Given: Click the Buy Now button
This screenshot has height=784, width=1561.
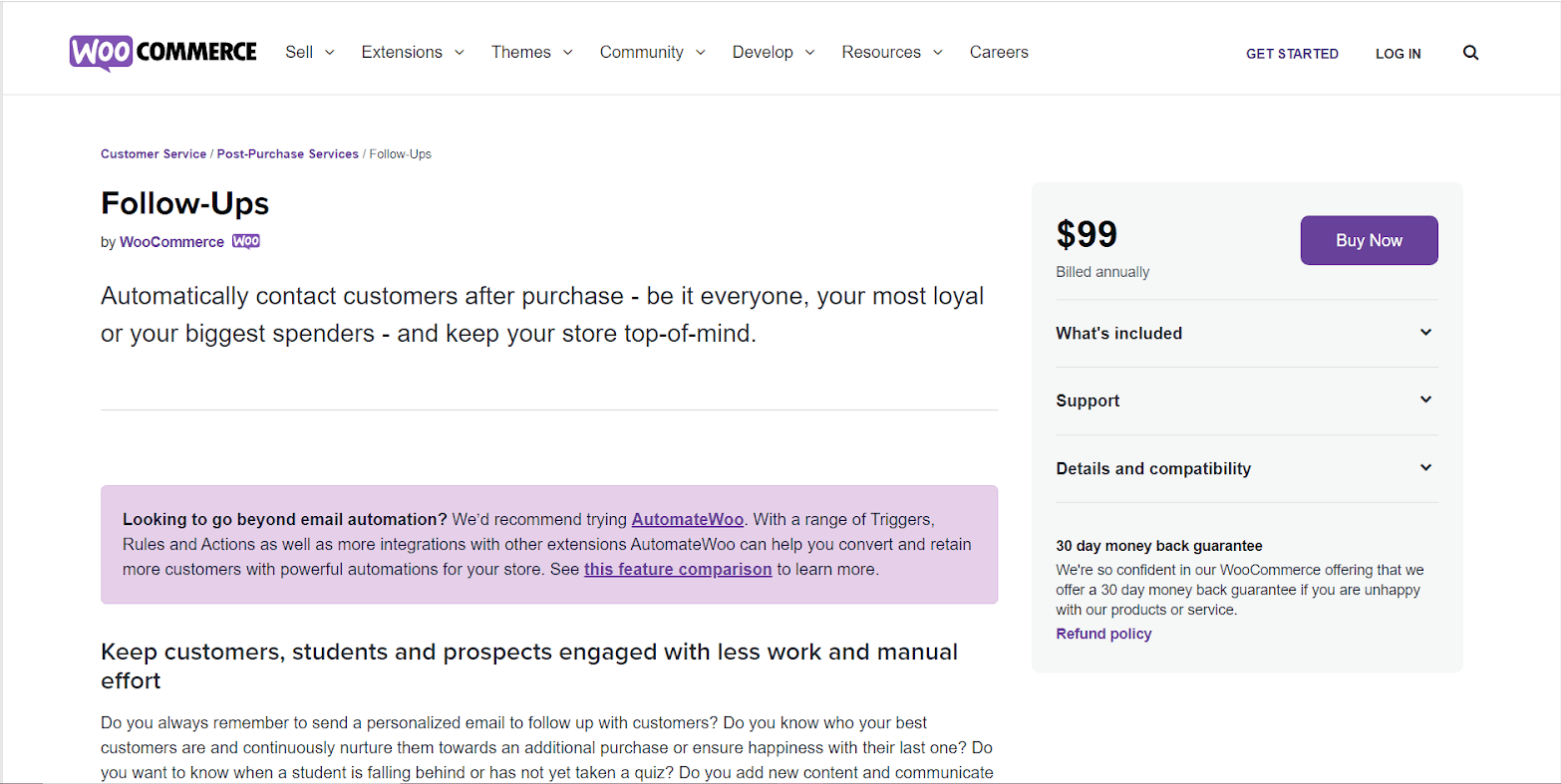Looking at the screenshot, I should tap(1369, 240).
